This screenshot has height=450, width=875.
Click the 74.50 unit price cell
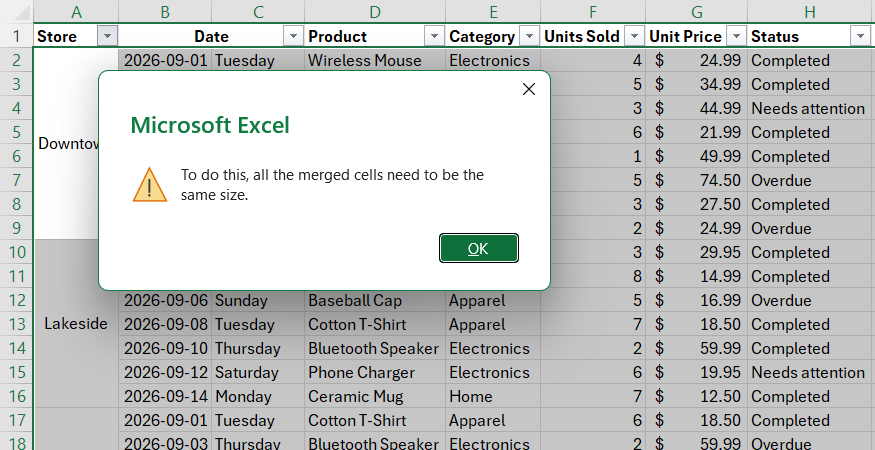[x=696, y=180]
